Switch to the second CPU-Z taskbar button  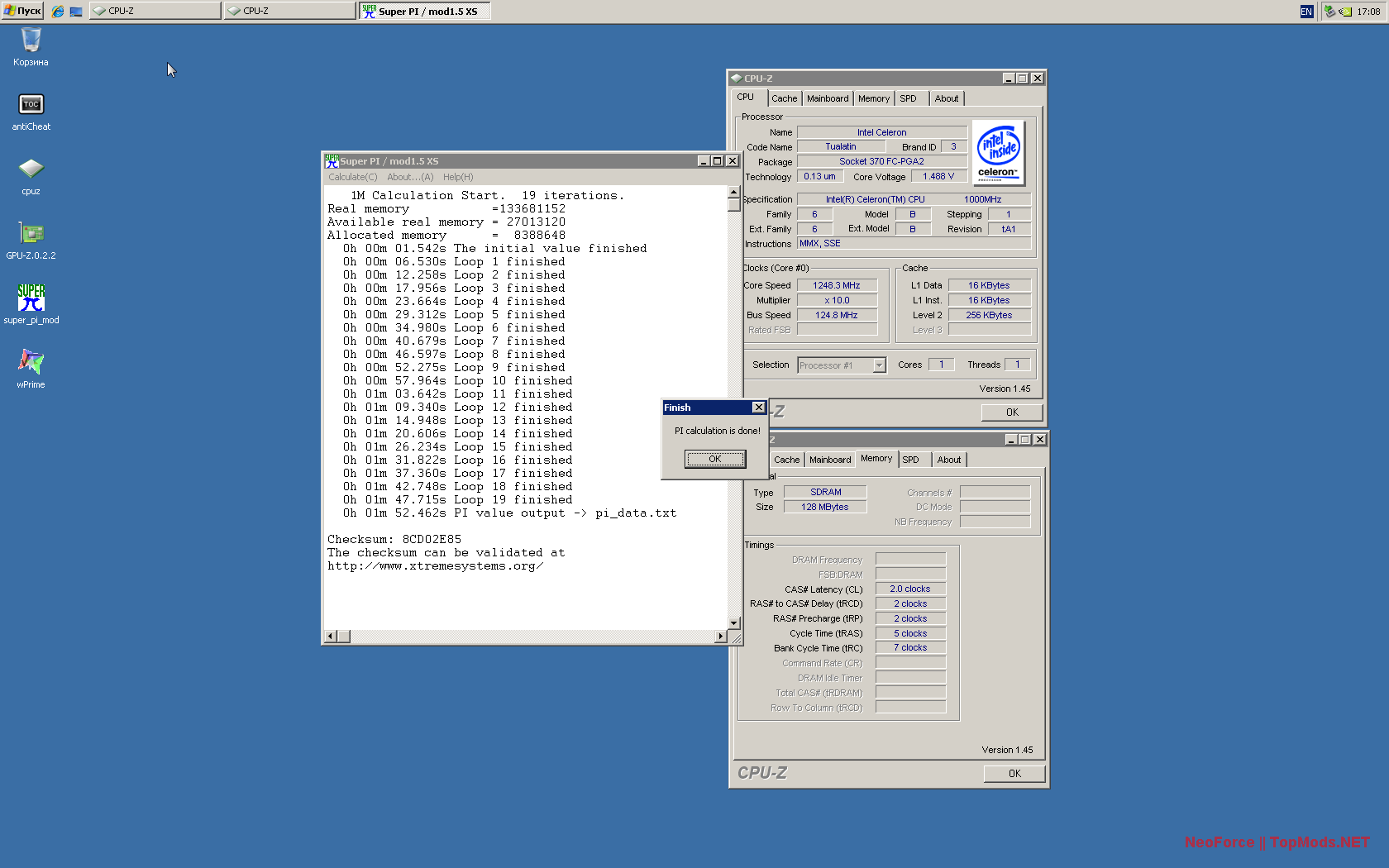(289, 11)
